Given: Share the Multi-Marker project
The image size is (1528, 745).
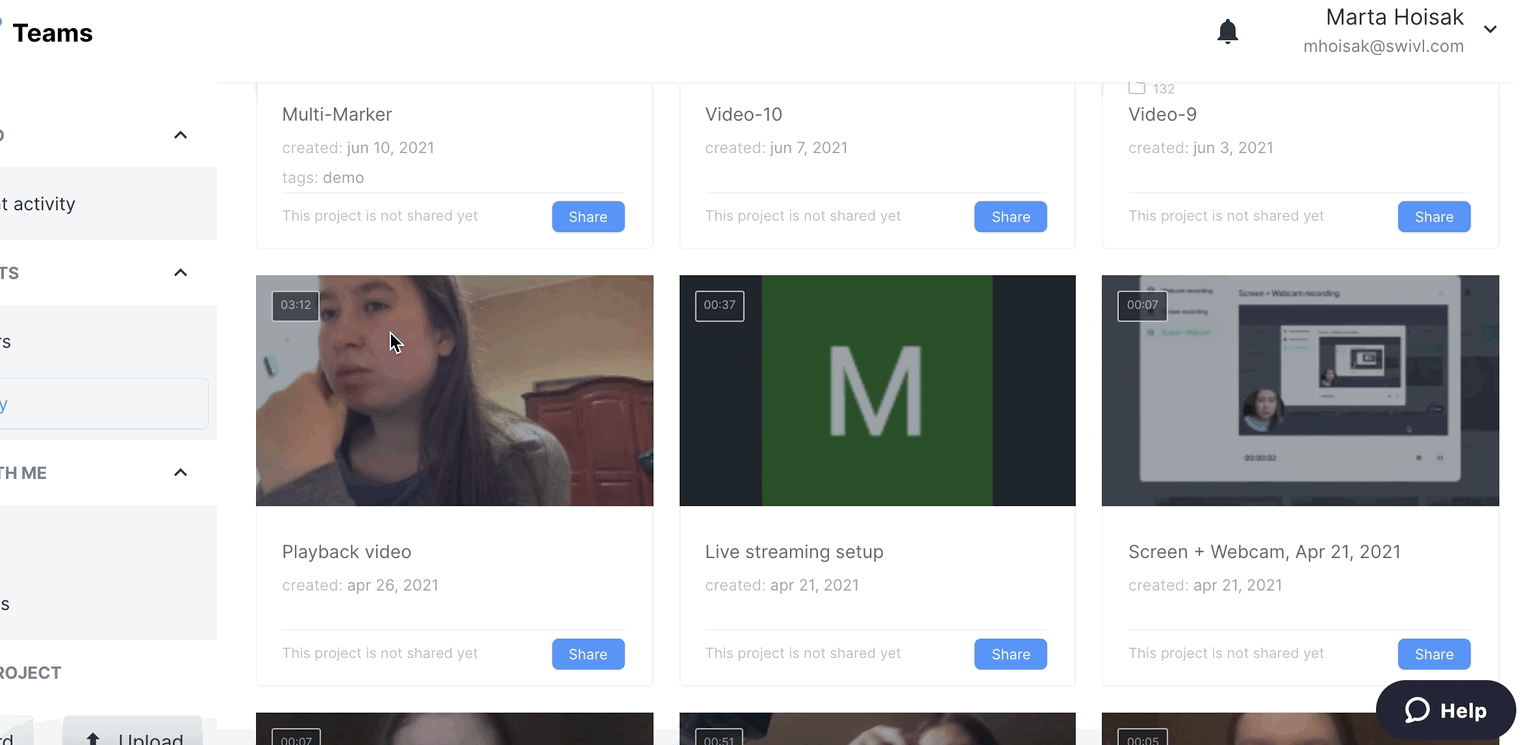Looking at the screenshot, I should tap(588, 217).
